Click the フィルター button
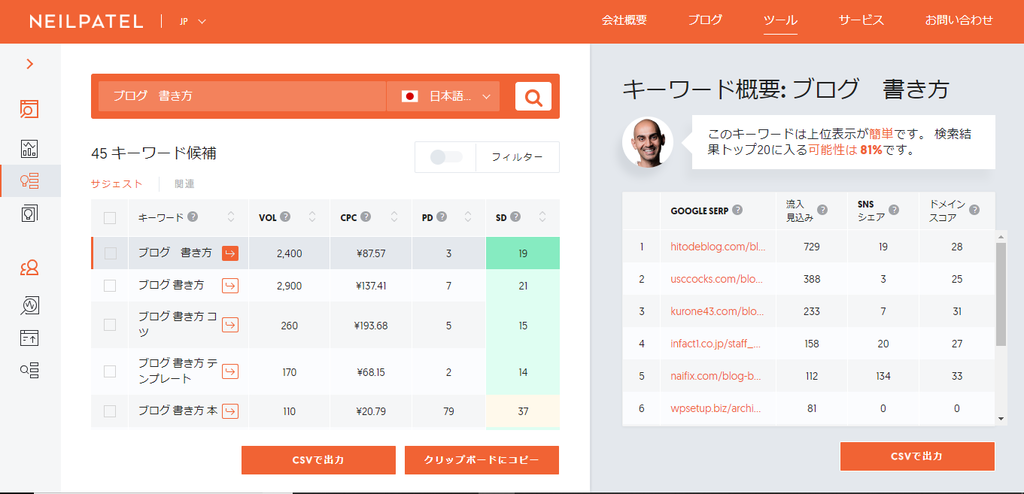Image resolution: width=1024 pixels, height=494 pixels. pos(517,157)
